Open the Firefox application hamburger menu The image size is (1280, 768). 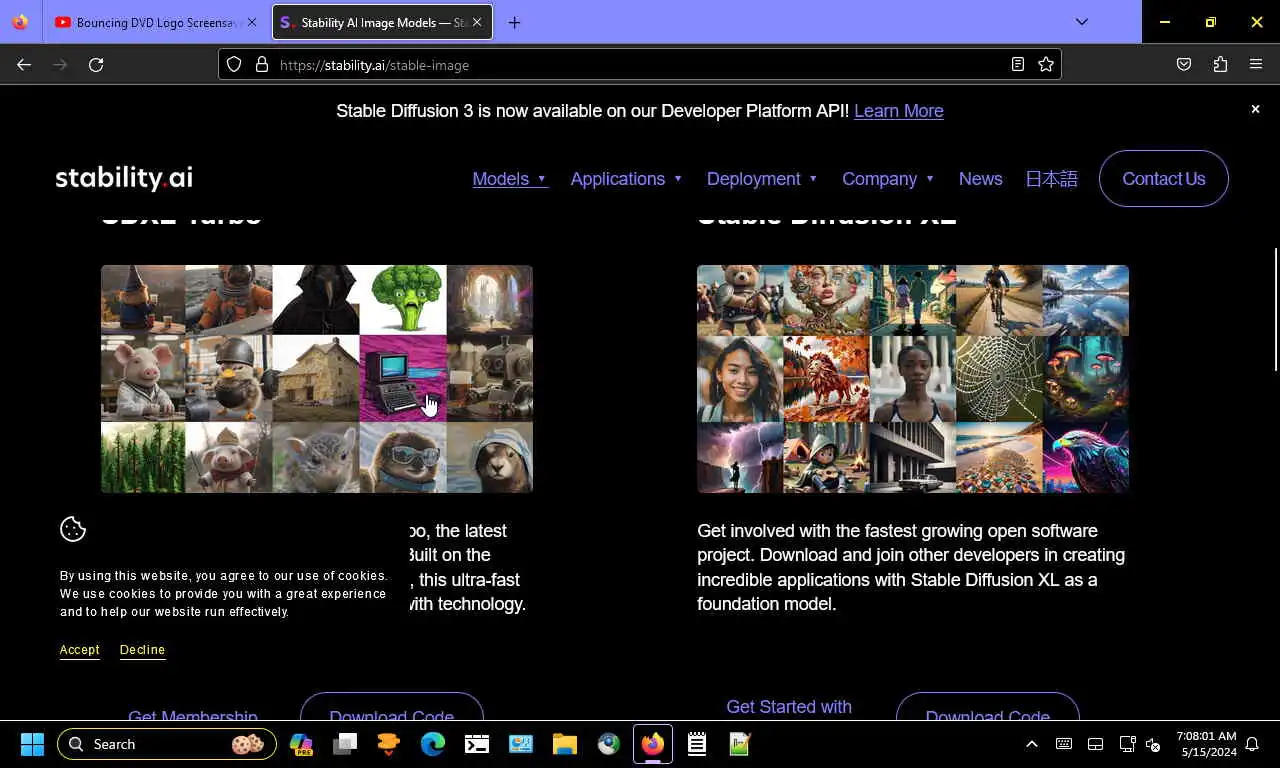coord(1256,64)
